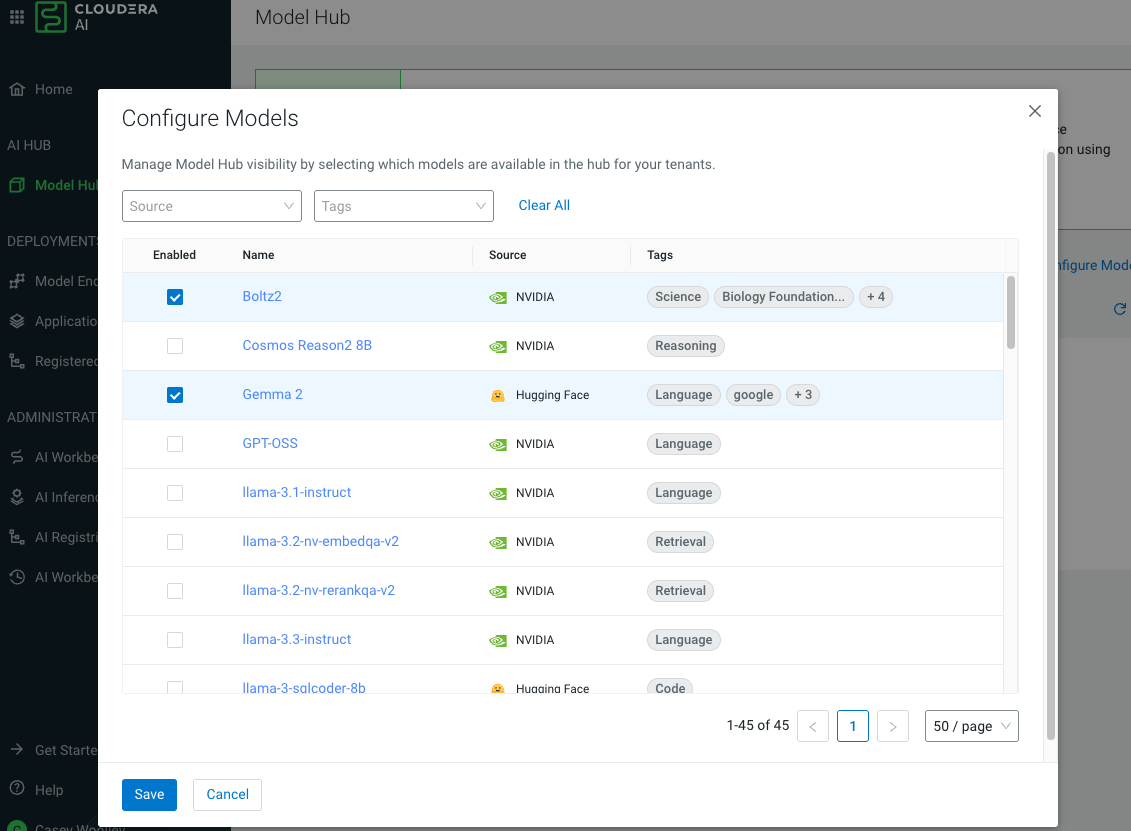Open the Gemma 2 model link
The width and height of the screenshot is (1131, 831).
click(273, 395)
